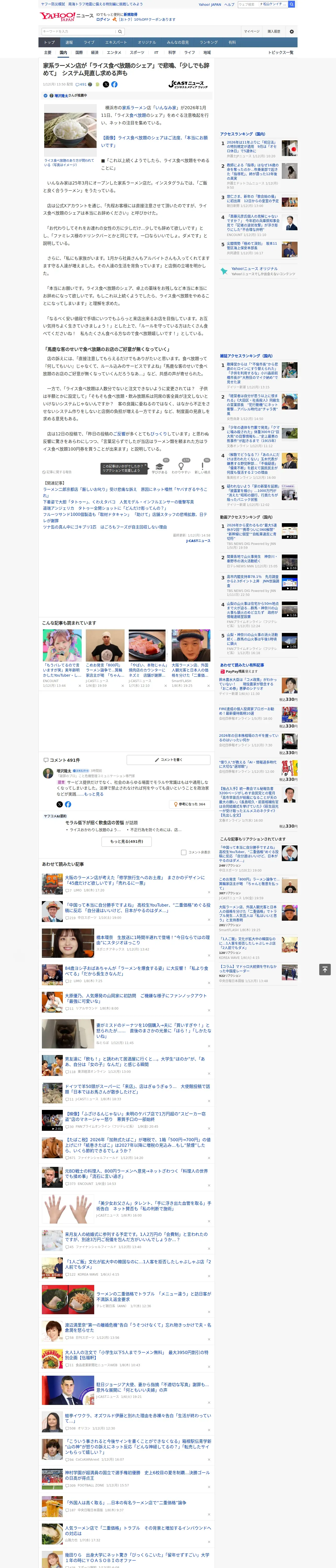The image size is (336, 1568).
Task: Click 増沢隆太 commenter avatar
Action: (48, 774)
